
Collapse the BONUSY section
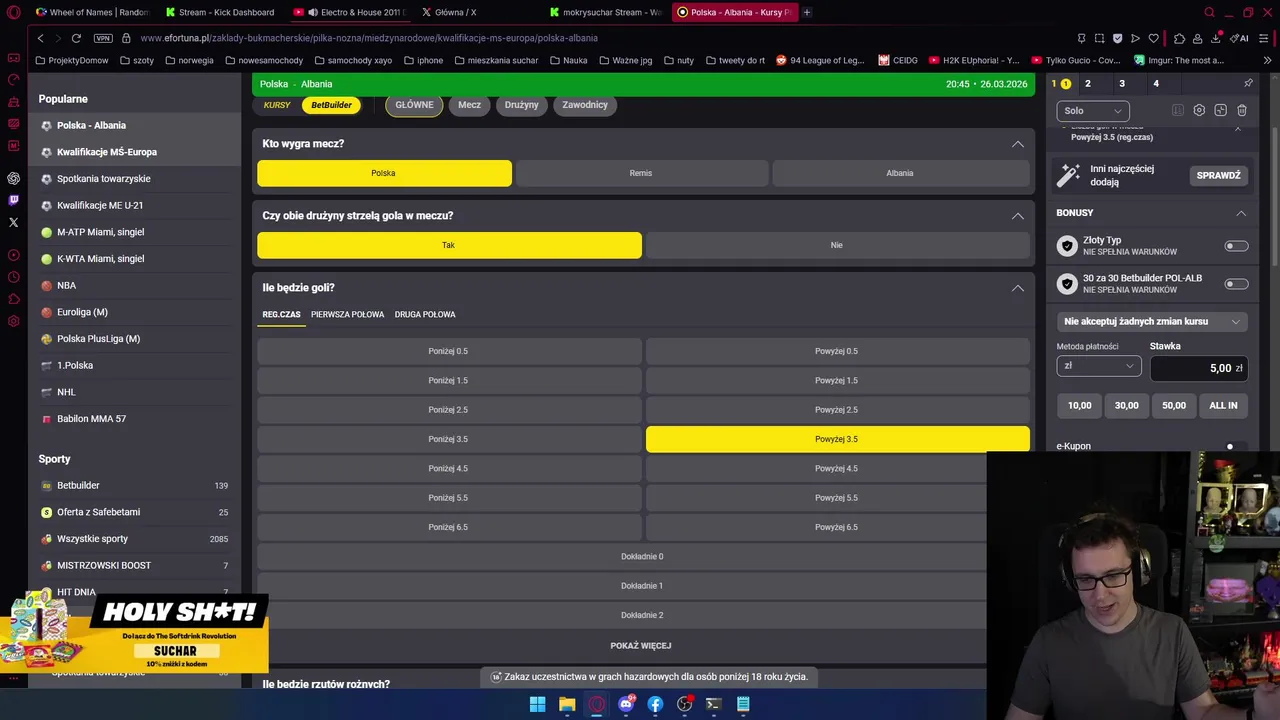click(x=1241, y=213)
